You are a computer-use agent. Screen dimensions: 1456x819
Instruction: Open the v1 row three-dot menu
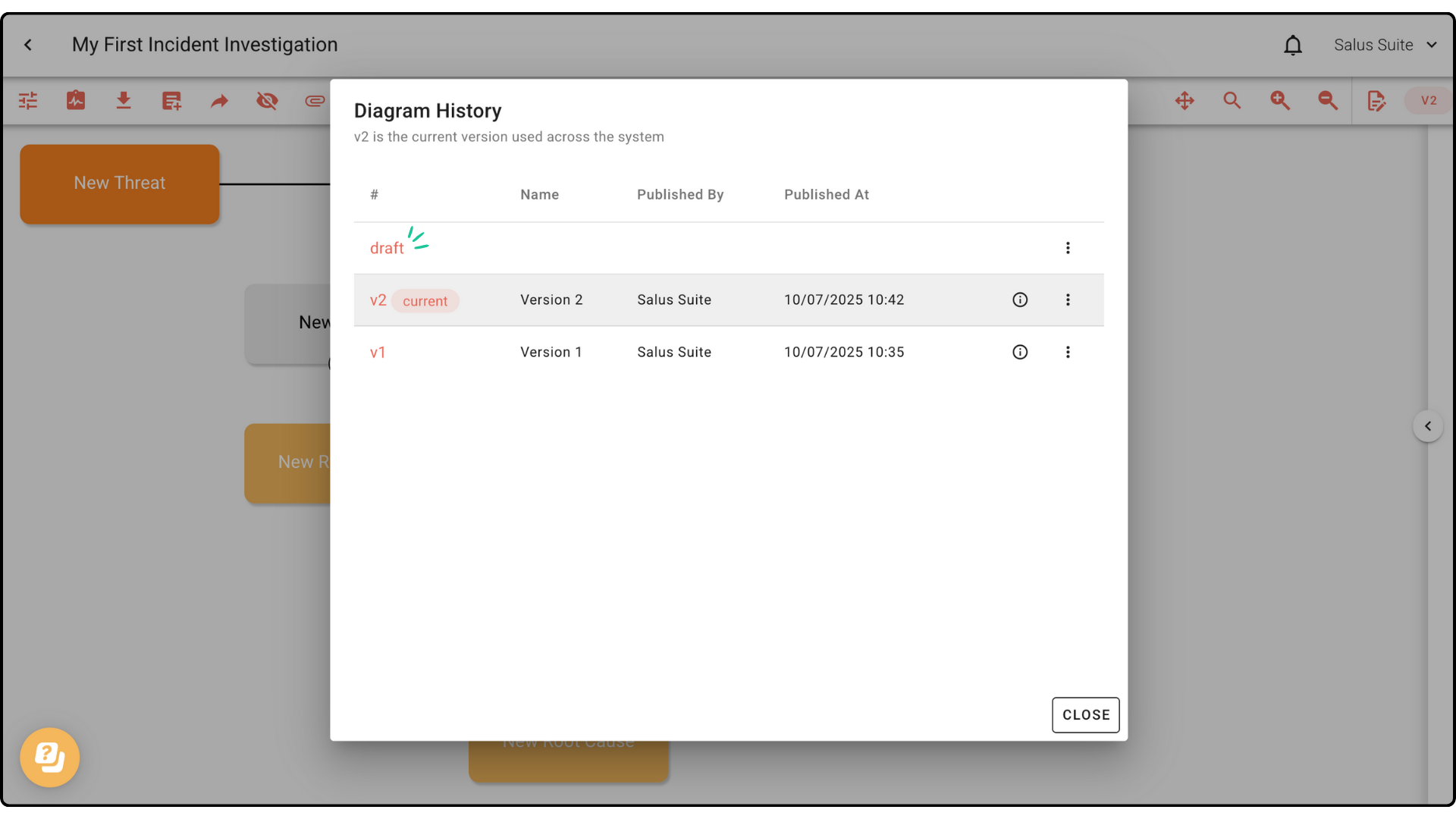point(1068,352)
